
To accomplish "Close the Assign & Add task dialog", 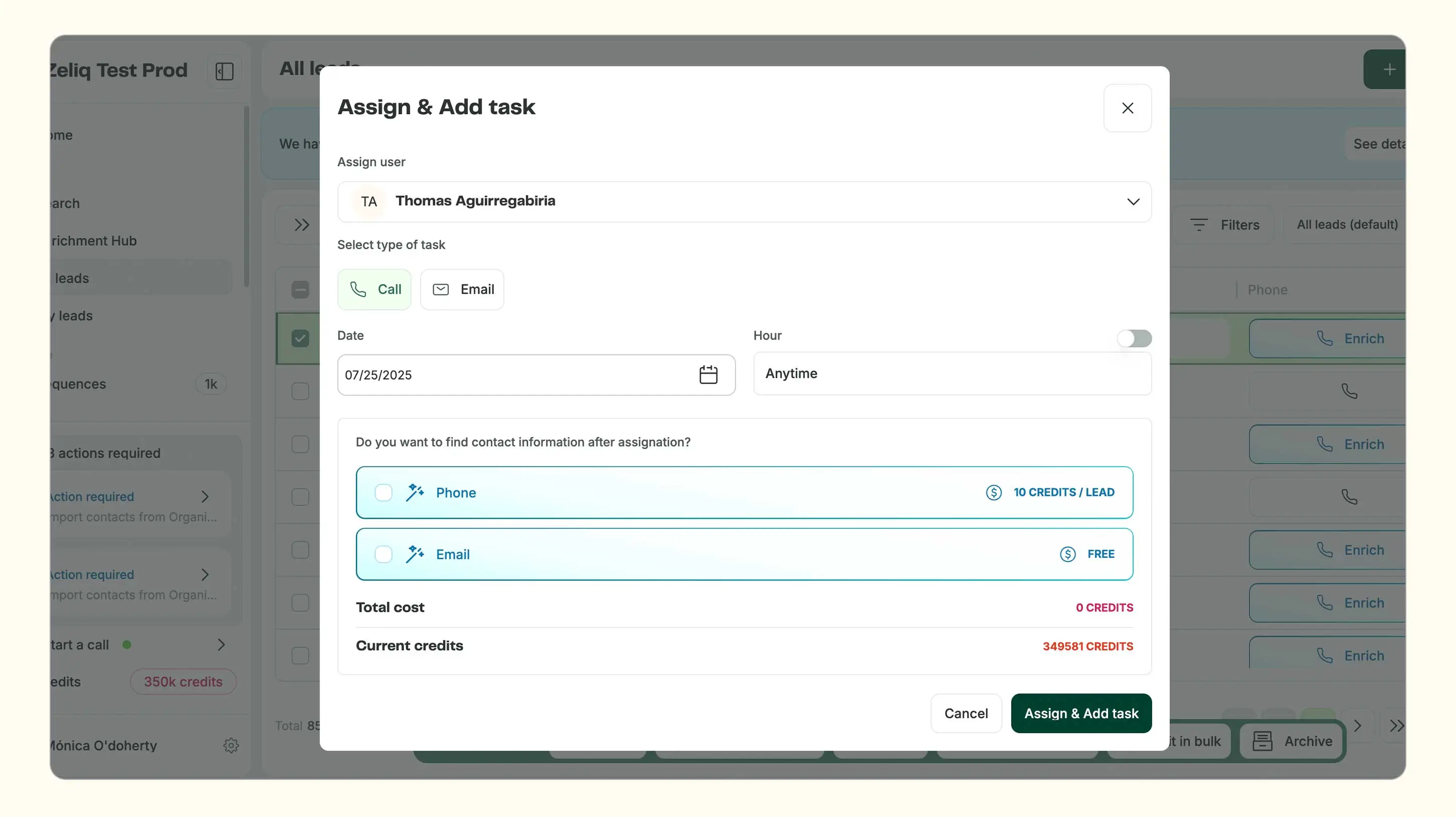I will 1127,108.
